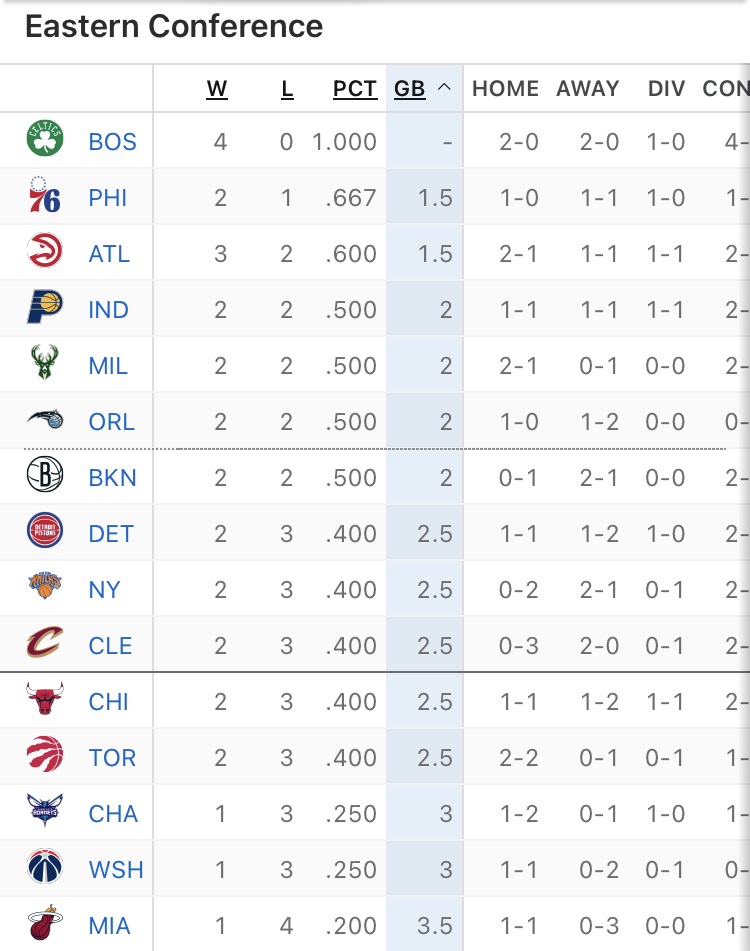Open the ORL team link
The height and width of the screenshot is (951, 750).
111,422
